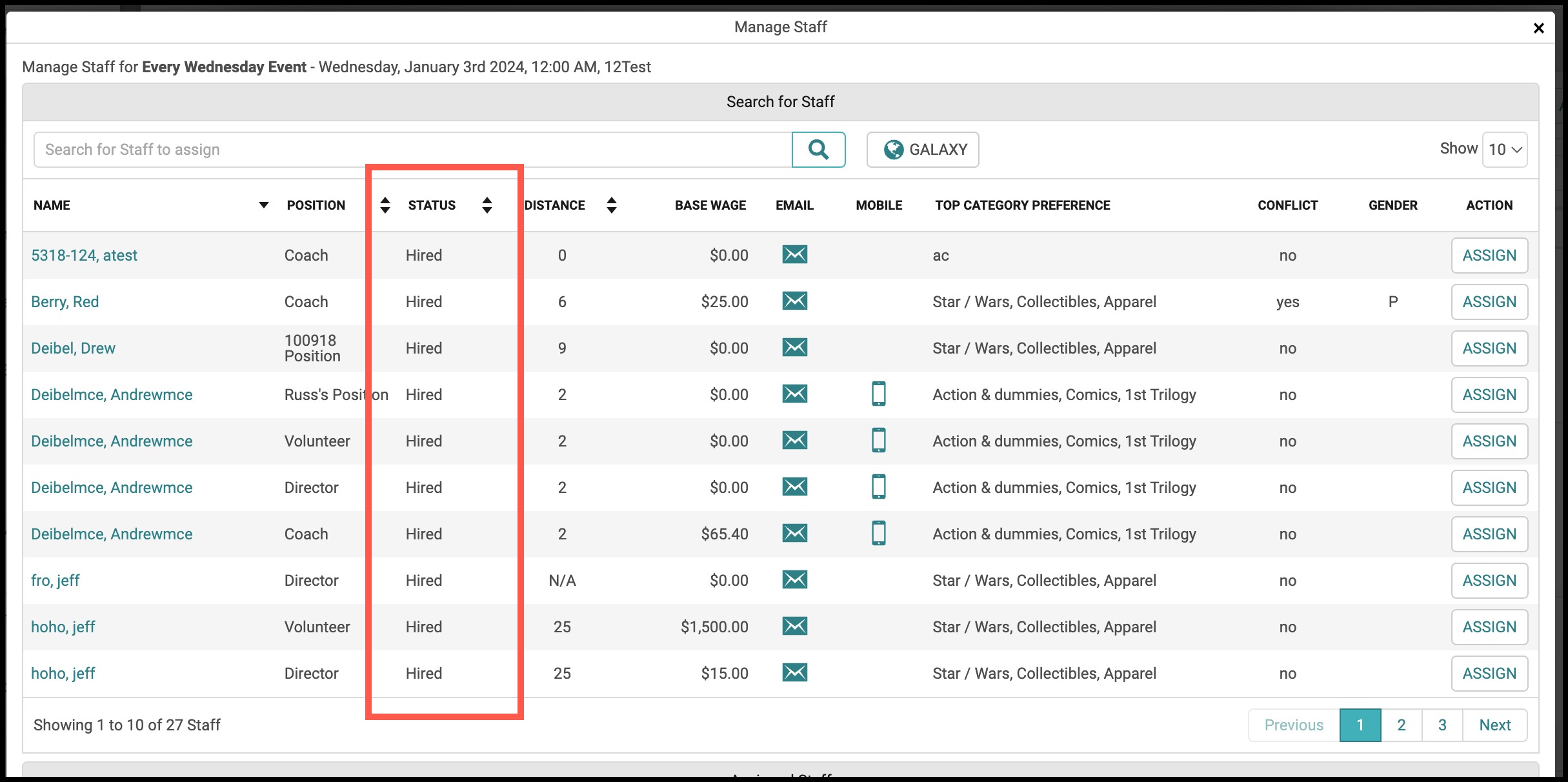Assign Deibelmce in Russ's Position row
Viewport: 1568px width, 782px height.
[x=1489, y=395]
